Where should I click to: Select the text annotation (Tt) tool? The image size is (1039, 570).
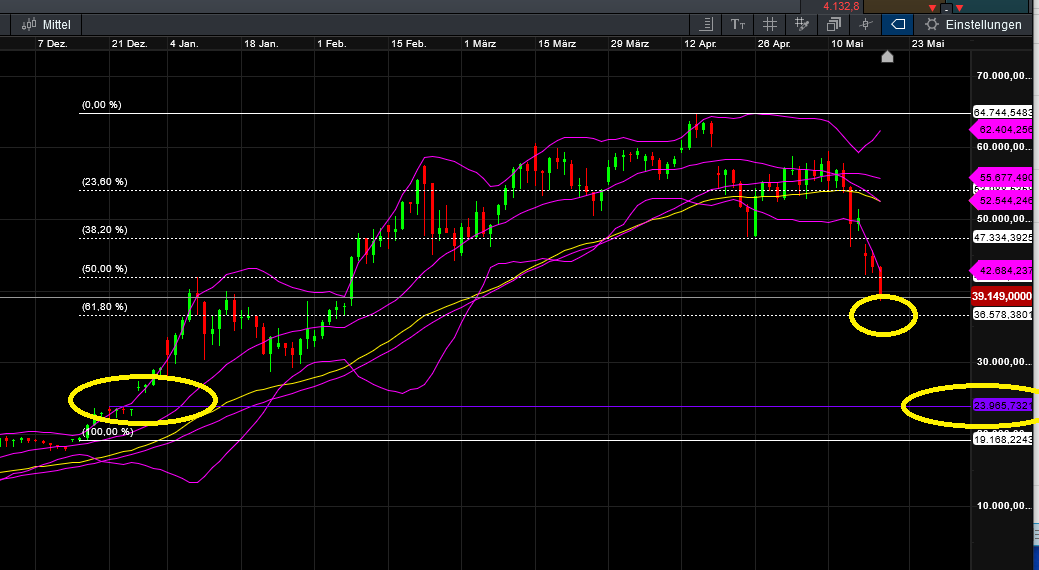click(x=738, y=25)
